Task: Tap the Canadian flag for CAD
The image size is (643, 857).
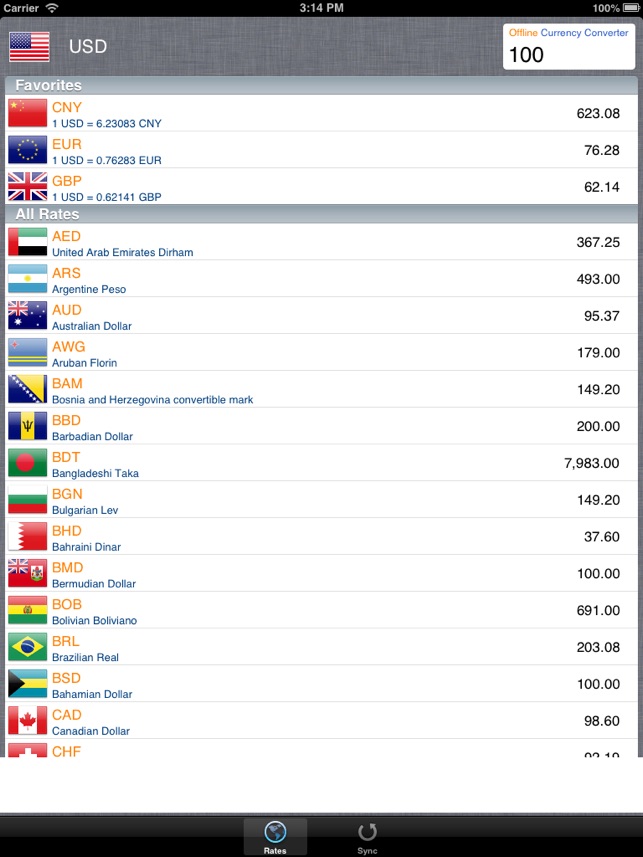Action: coord(27,721)
